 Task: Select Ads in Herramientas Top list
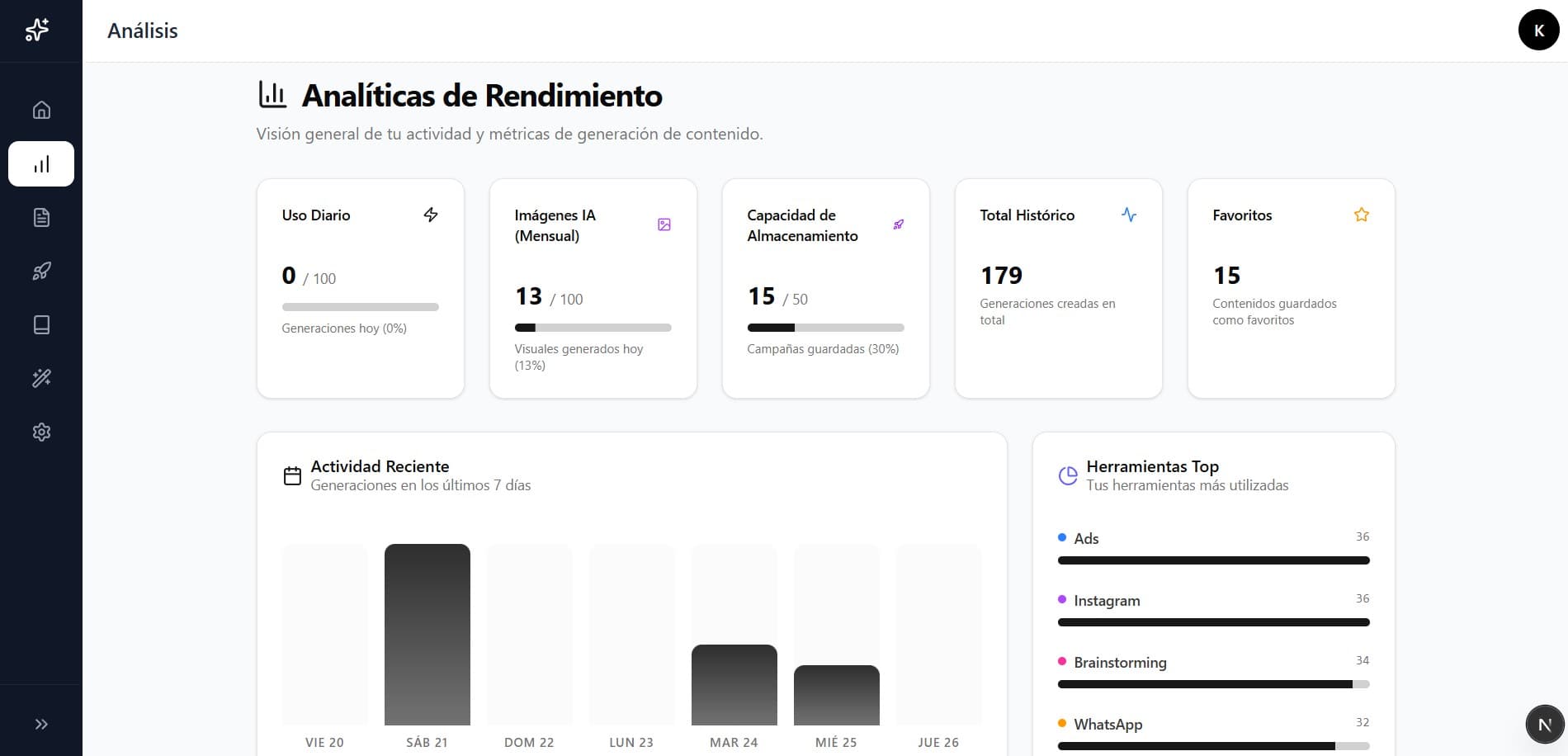pos(1086,539)
